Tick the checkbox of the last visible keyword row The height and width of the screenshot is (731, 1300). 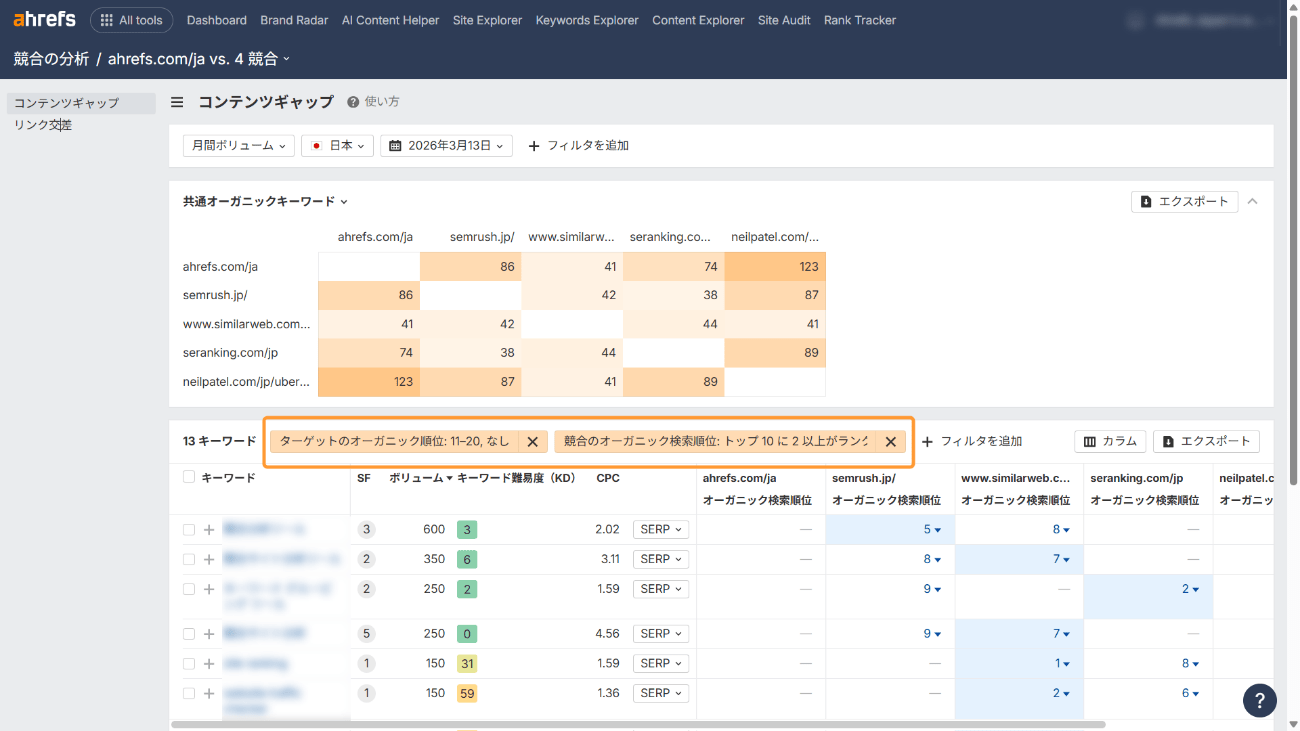tap(188, 693)
